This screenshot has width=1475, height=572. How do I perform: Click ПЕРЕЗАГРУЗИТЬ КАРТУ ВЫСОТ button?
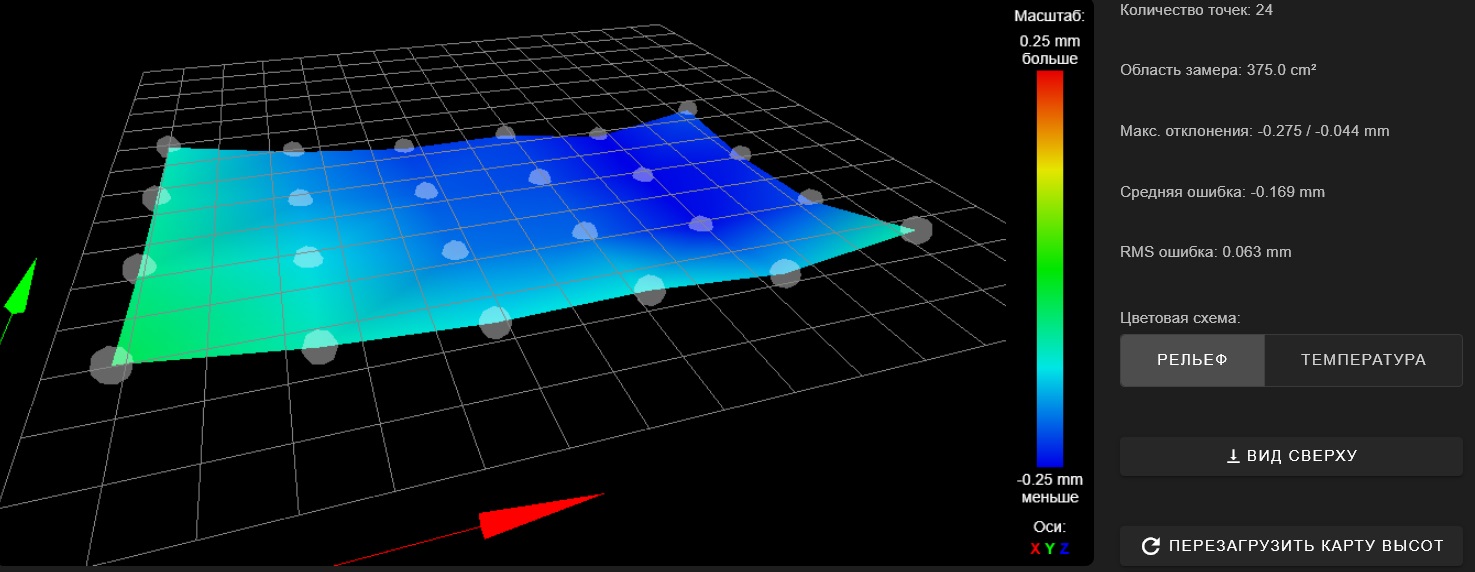(x=1291, y=546)
